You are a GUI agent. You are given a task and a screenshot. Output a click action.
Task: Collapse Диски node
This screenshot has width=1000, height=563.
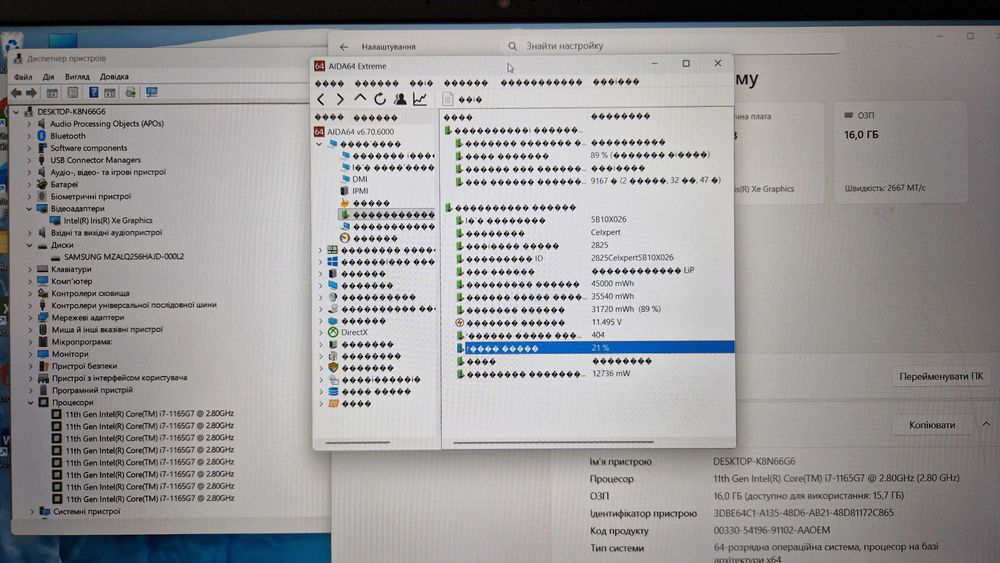(x=29, y=245)
